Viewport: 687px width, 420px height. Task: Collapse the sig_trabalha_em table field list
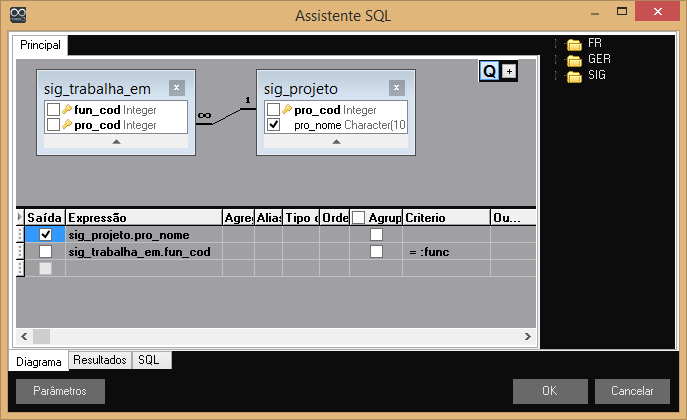click(x=116, y=143)
